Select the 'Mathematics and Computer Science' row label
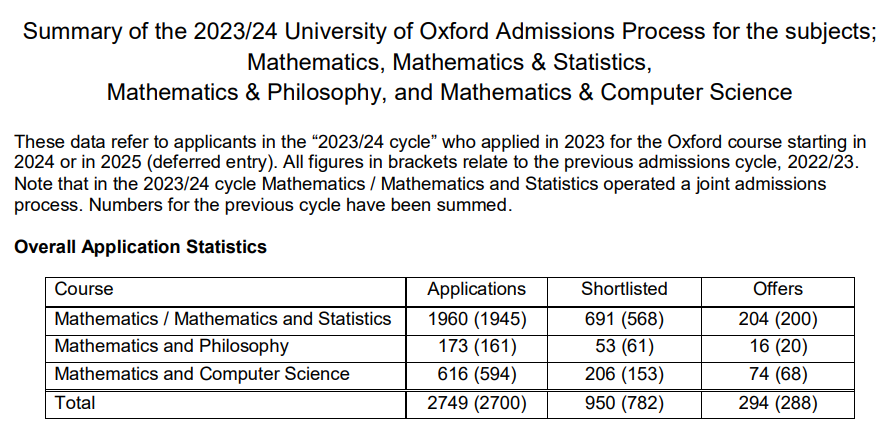The height and width of the screenshot is (431, 894). pyautogui.click(x=202, y=374)
